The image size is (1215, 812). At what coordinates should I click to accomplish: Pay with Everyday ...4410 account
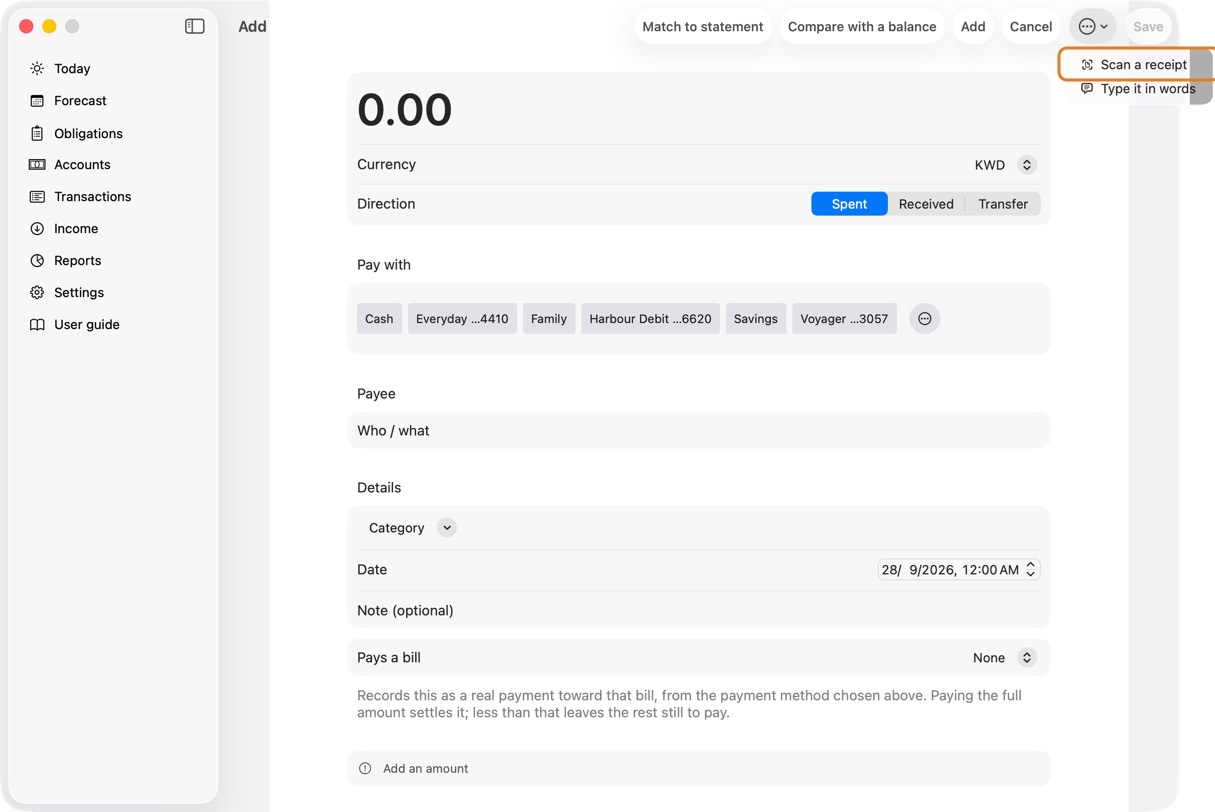point(462,319)
